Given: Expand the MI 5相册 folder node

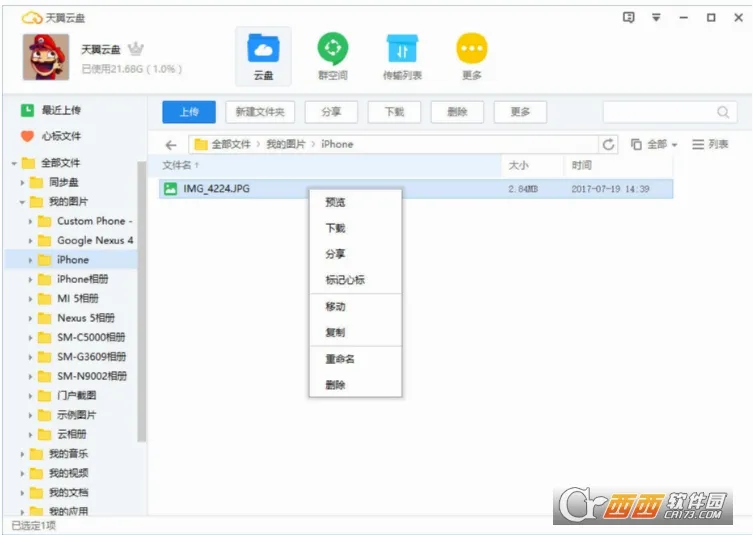Looking at the screenshot, I should 30,299.
